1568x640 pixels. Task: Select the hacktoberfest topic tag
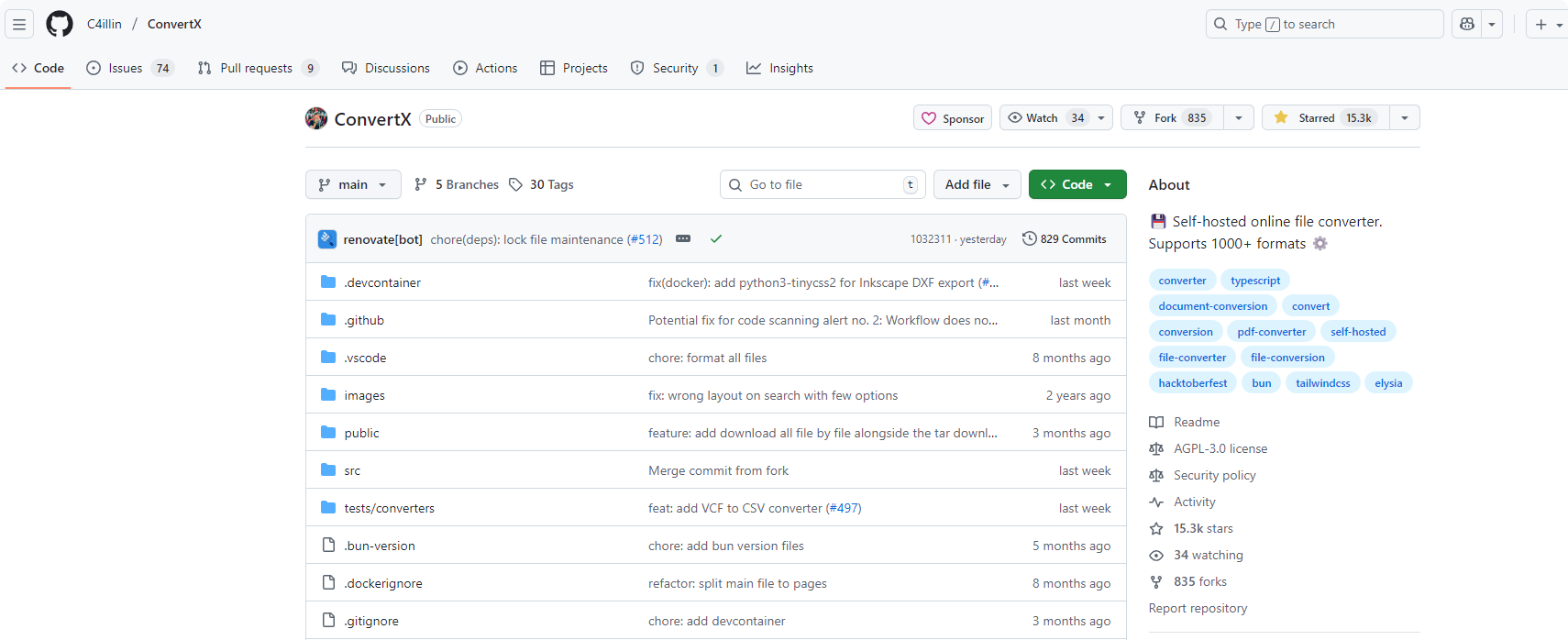tap(1192, 383)
